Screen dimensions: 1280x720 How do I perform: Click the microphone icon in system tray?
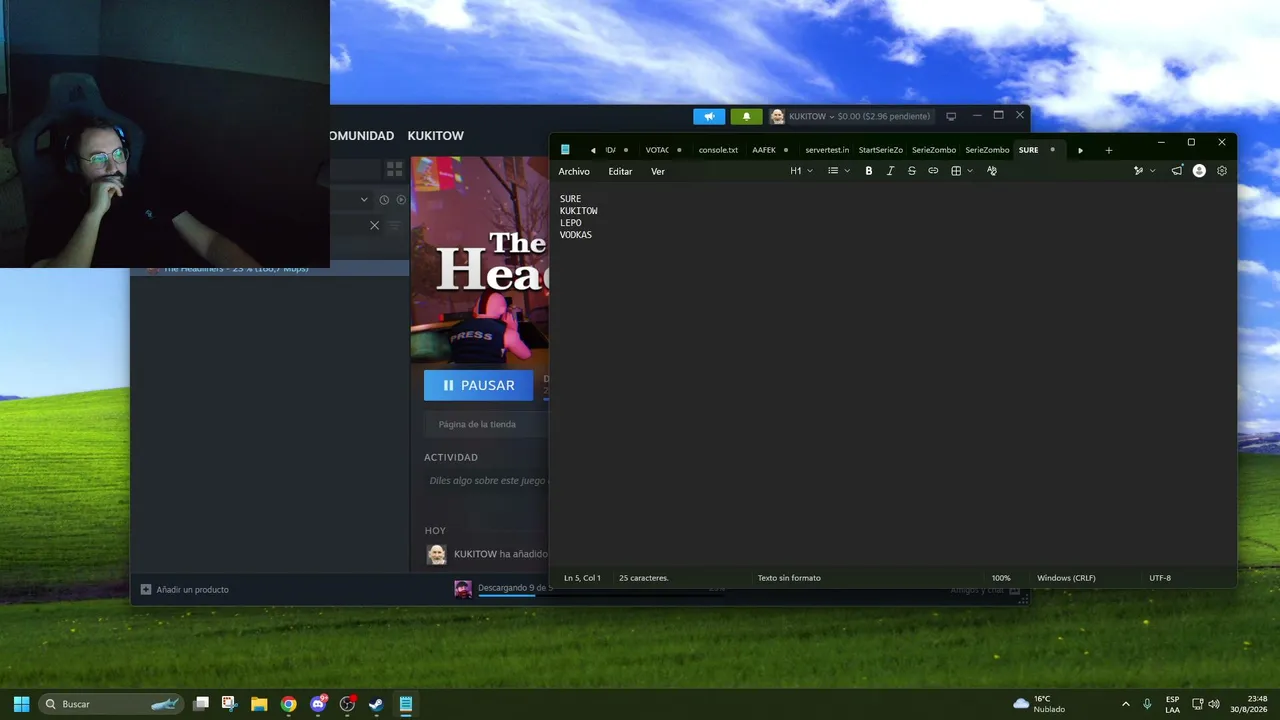pyautogui.click(x=1147, y=704)
